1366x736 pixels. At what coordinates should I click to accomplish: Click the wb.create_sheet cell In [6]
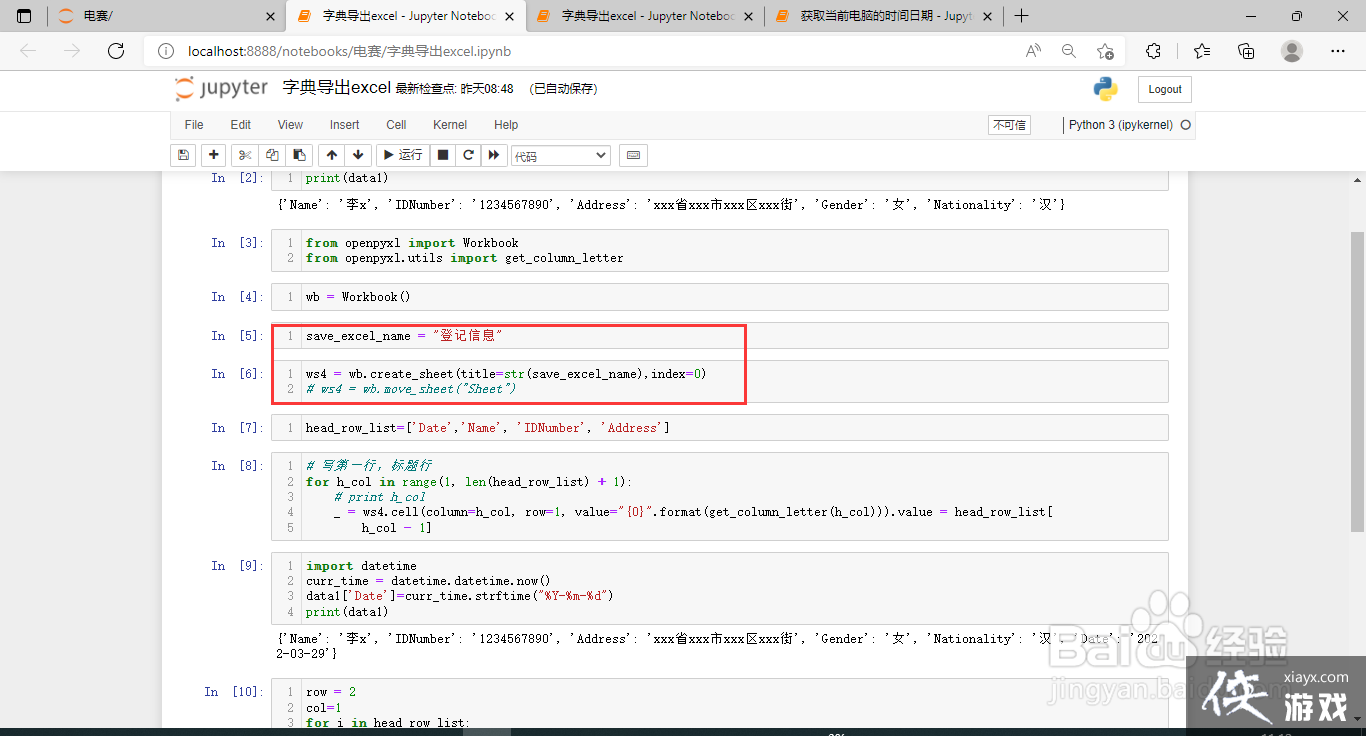(x=720, y=381)
